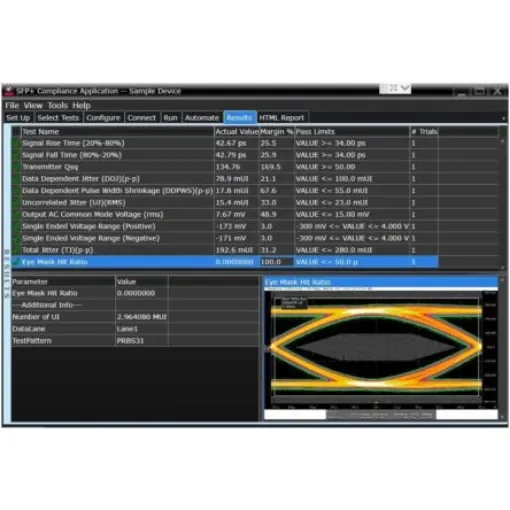Click margin value 169.5 cell
Image resolution: width=510 pixels, height=510 pixels.
tap(277, 167)
